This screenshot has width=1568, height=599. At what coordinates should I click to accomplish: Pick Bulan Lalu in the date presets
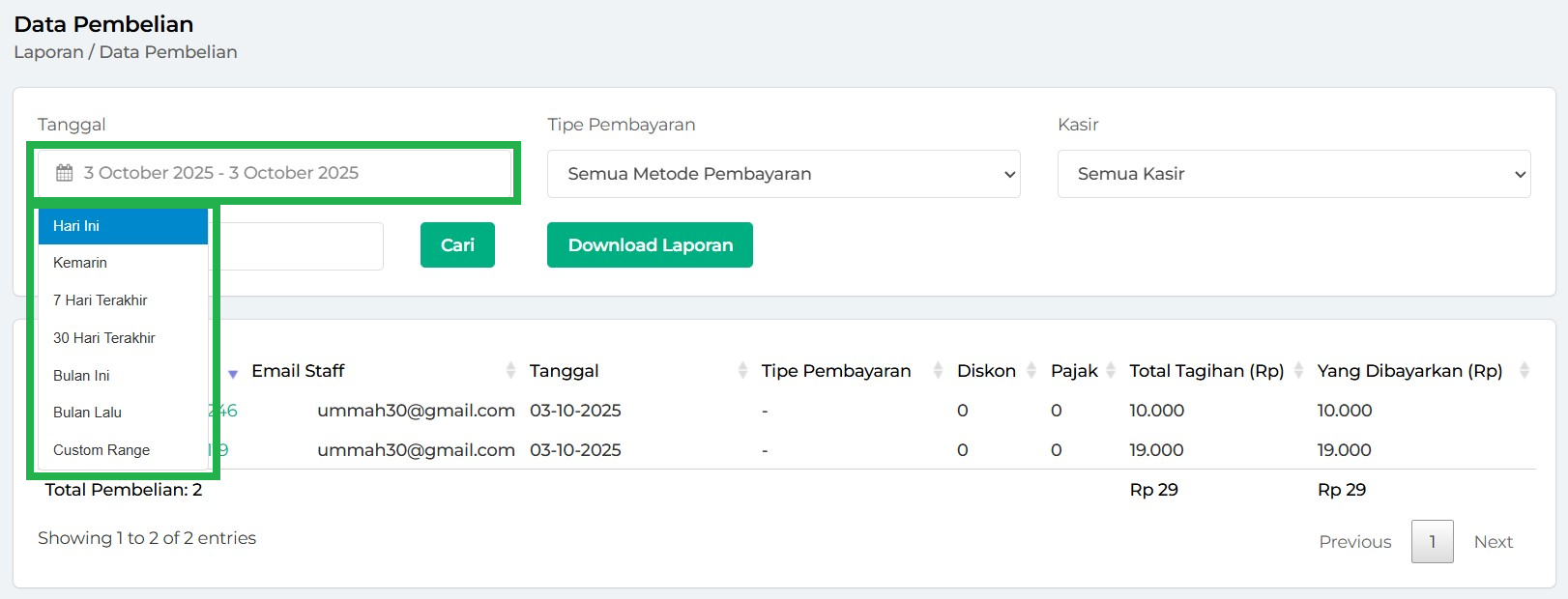[x=88, y=413]
